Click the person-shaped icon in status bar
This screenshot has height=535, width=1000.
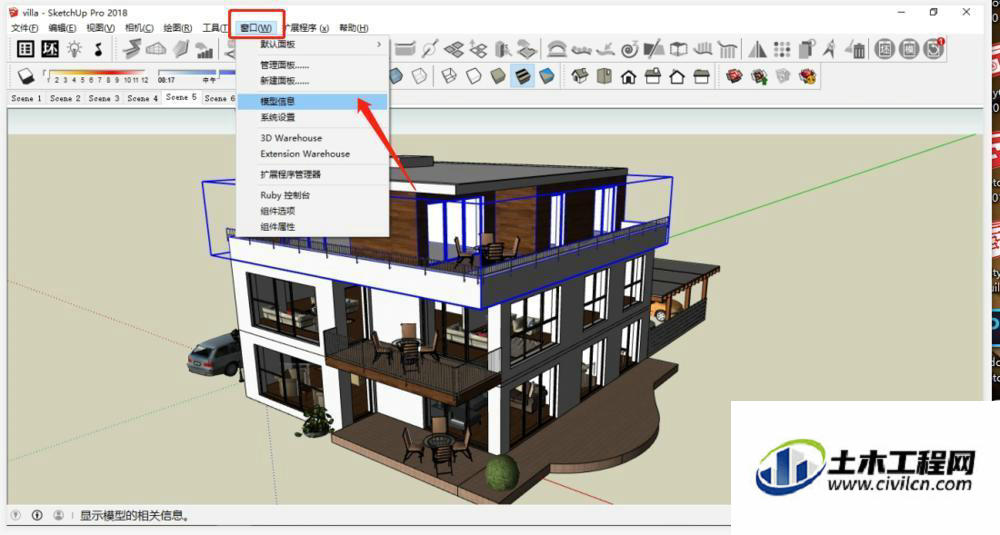click(x=58, y=515)
